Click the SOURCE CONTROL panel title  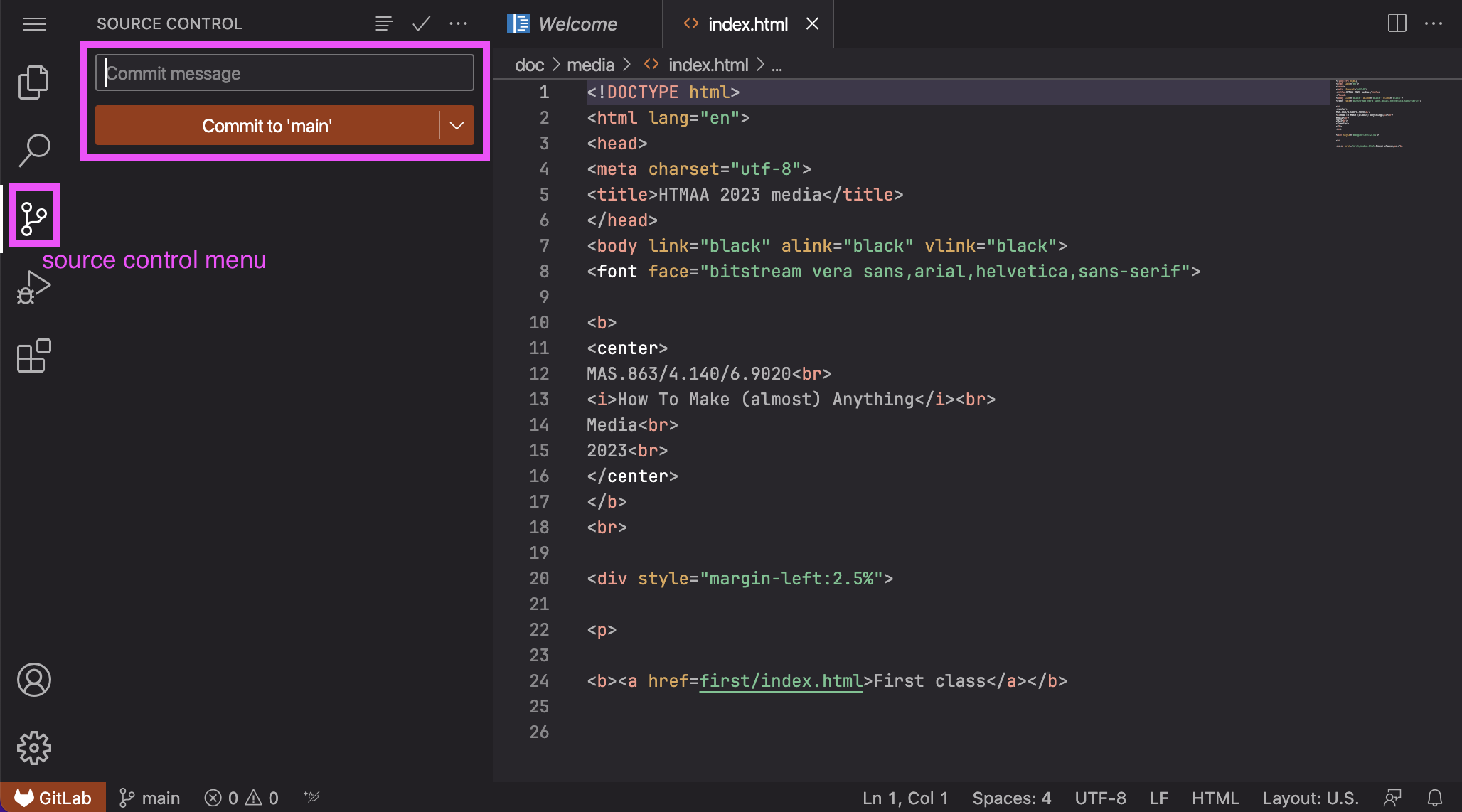(169, 24)
